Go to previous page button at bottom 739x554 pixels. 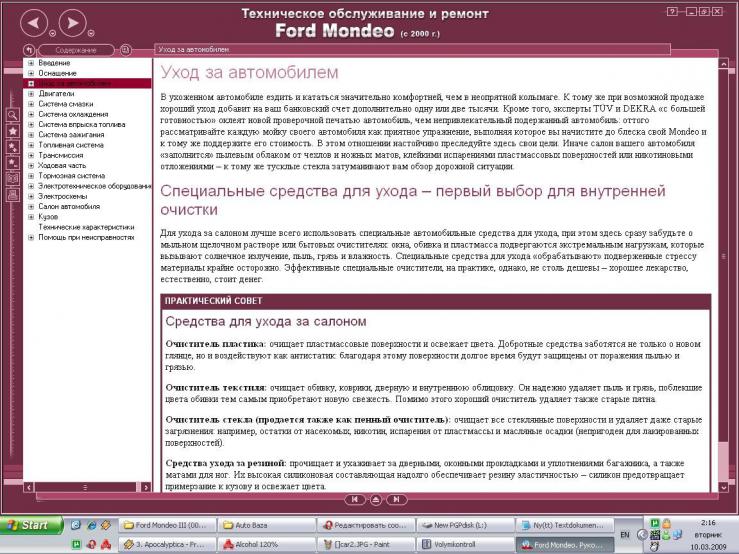355,499
